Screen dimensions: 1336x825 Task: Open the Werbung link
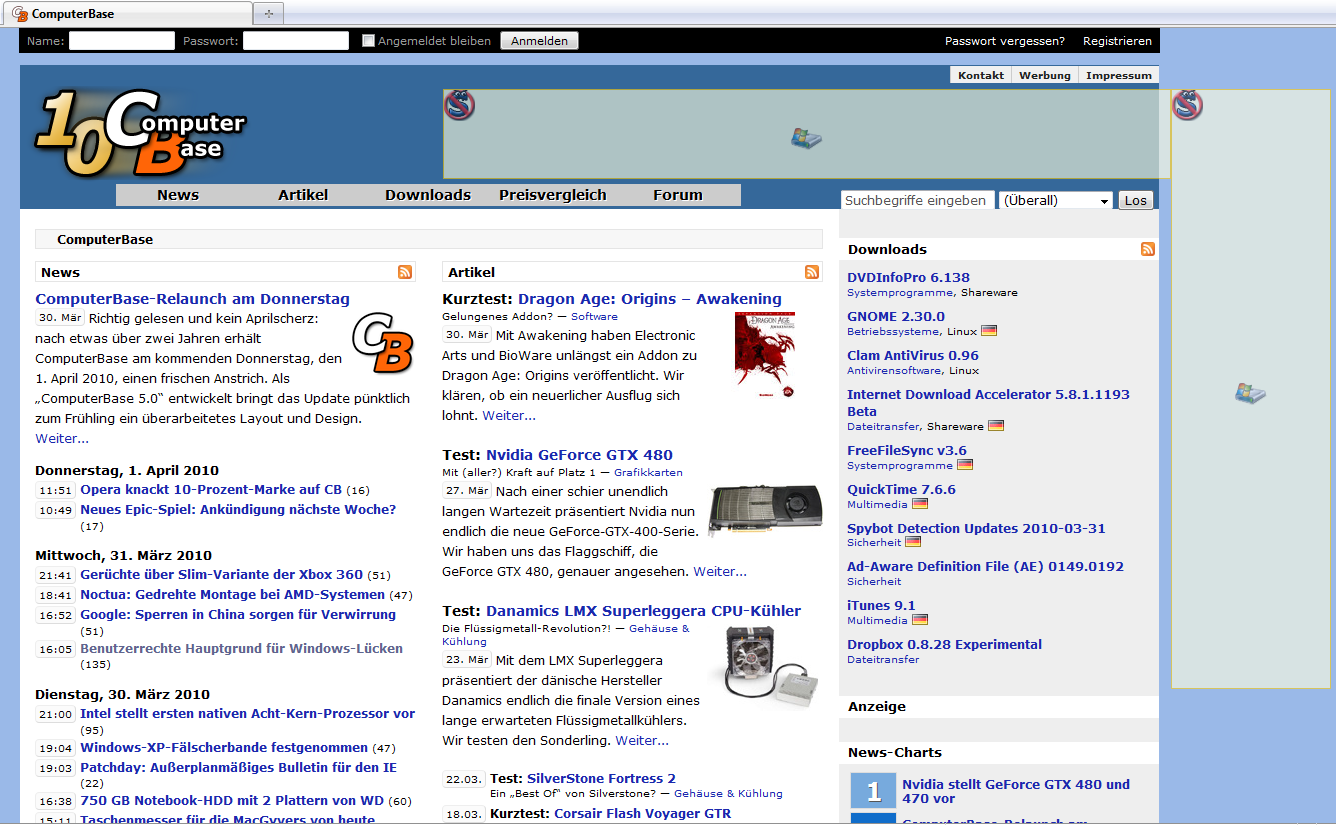point(1045,75)
